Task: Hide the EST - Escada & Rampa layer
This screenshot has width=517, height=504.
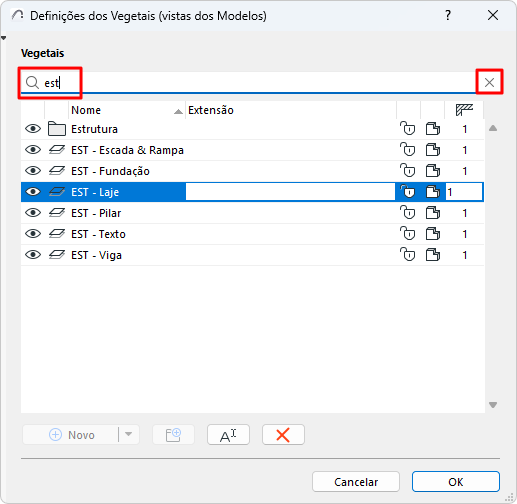Action: pyautogui.click(x=33, y=150)
